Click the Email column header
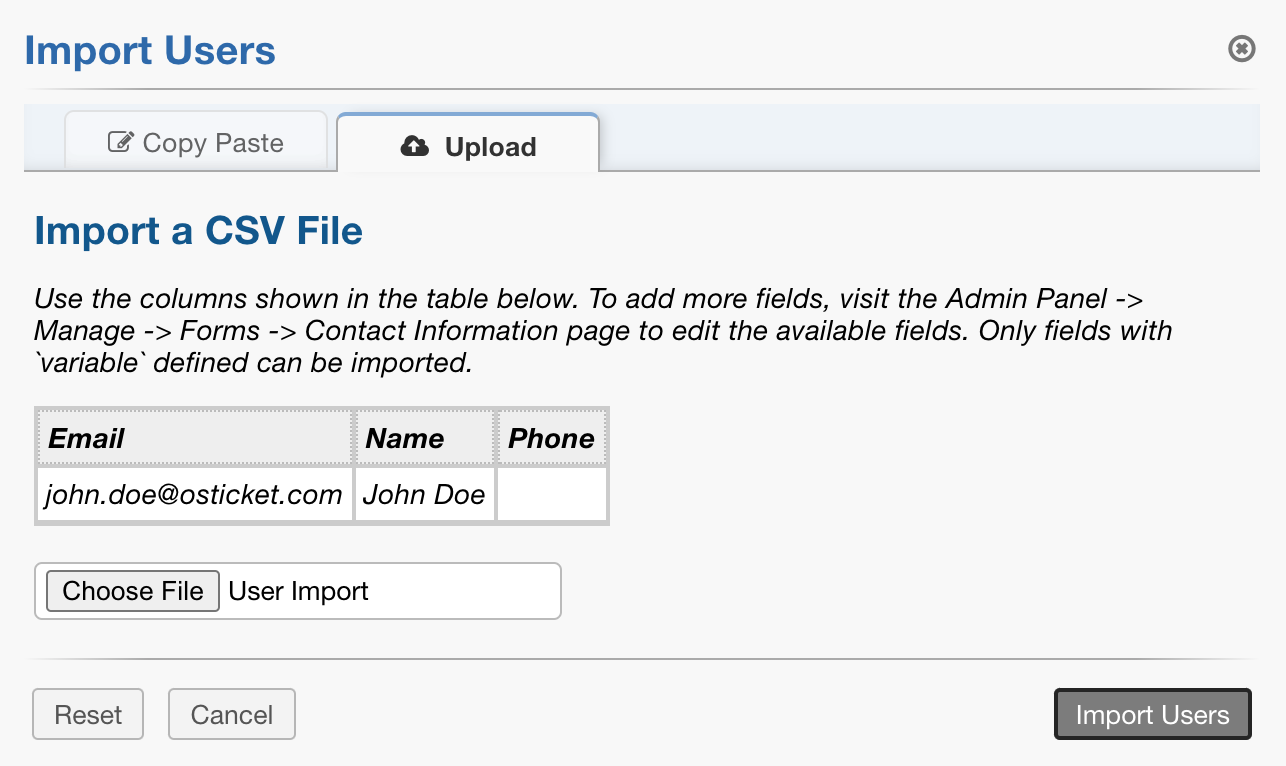Screen dimensions: 1286x766 pos(194,438)
